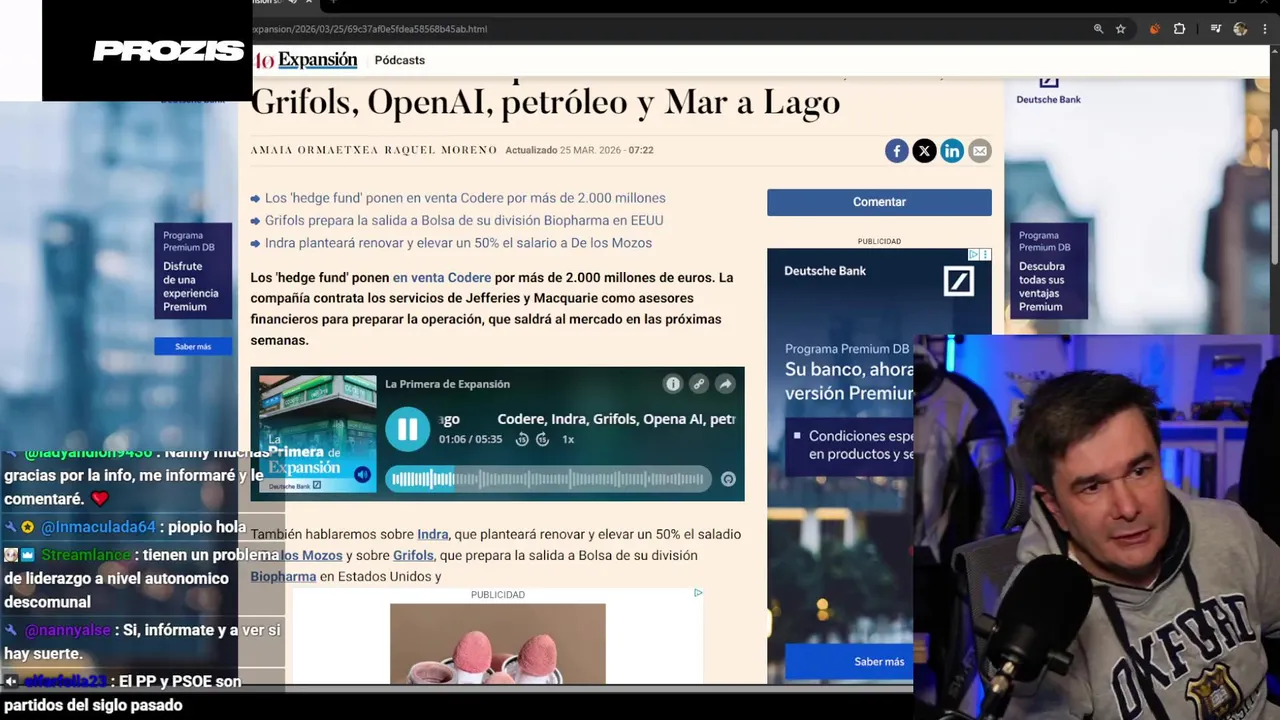Click the Comentar button
The width and height of the screenshot is (1280, 720).
879,202
